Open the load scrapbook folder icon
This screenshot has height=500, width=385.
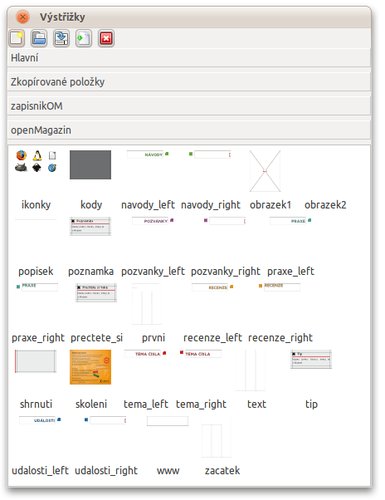tap(39, 38)
